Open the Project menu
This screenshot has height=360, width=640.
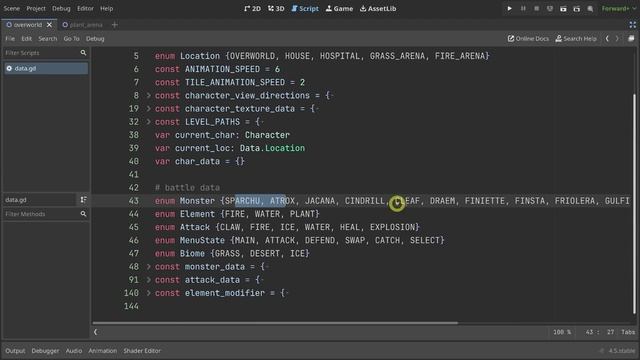[x=36, y=8]
